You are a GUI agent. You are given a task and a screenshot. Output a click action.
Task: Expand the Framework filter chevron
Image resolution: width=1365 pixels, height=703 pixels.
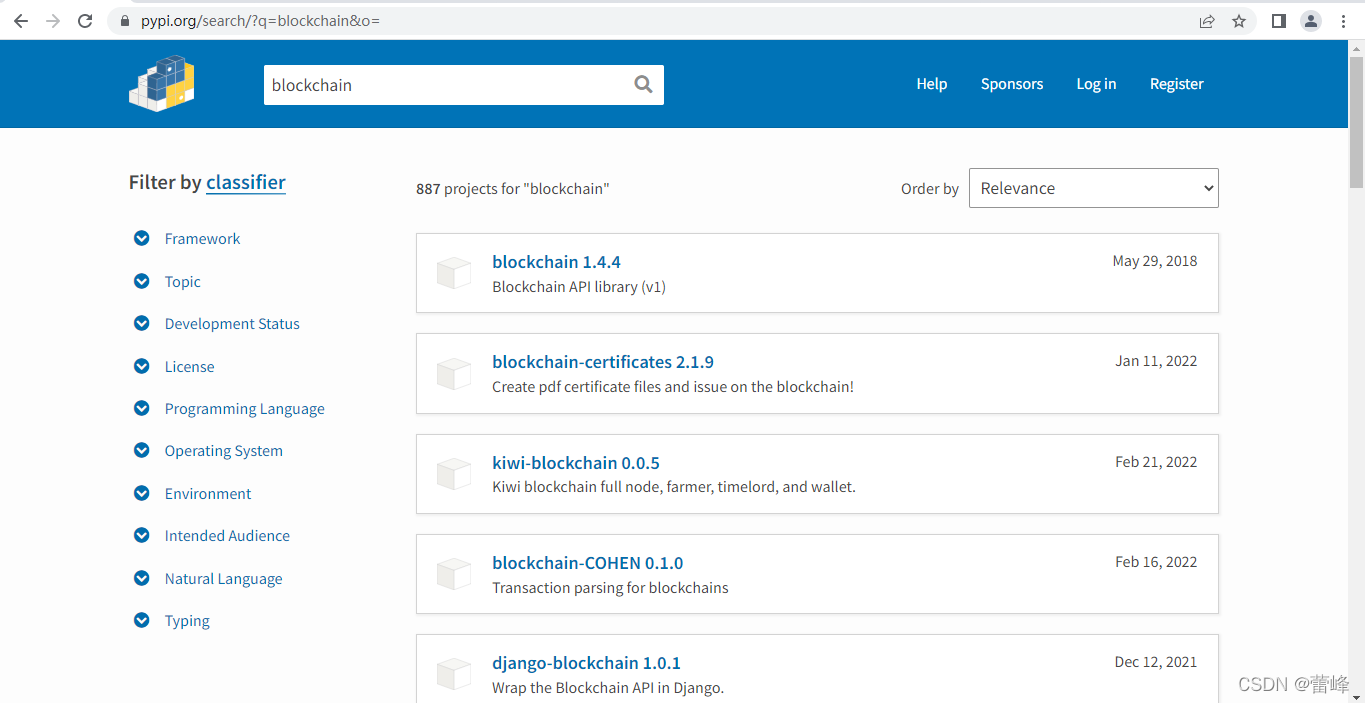142,238
